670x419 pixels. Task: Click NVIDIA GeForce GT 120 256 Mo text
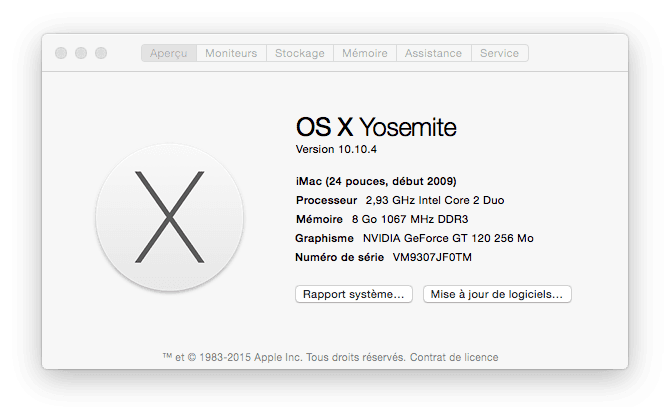pyautogui.click(x=448, y=238)
